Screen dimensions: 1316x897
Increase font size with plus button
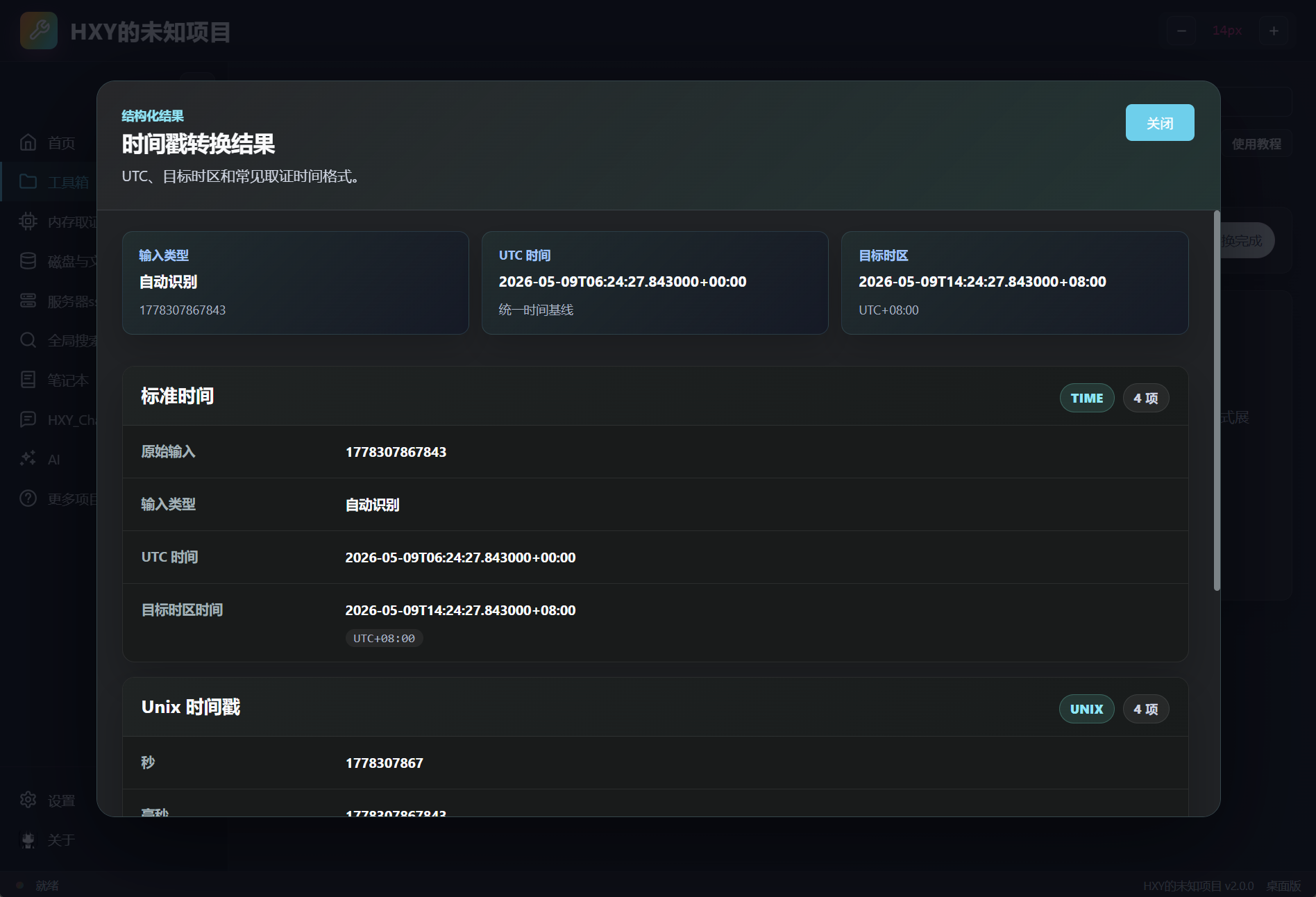tap(1274, 31)
